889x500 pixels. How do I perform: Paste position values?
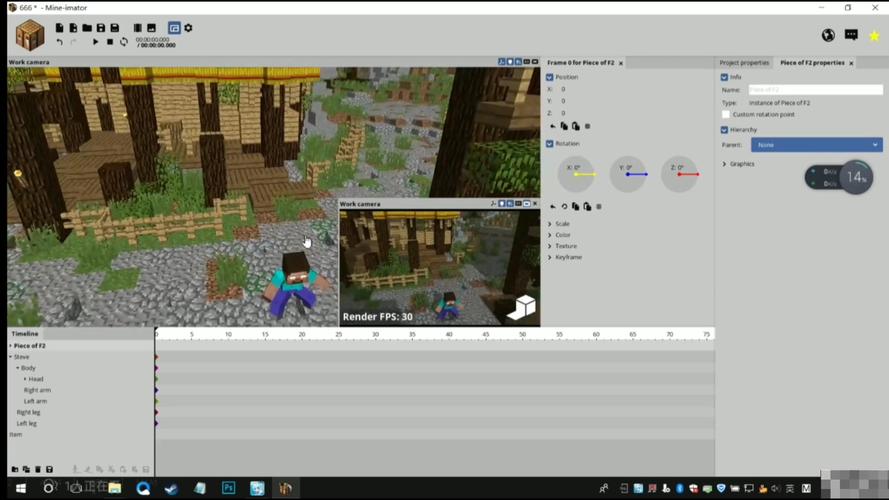pos(575,126)
